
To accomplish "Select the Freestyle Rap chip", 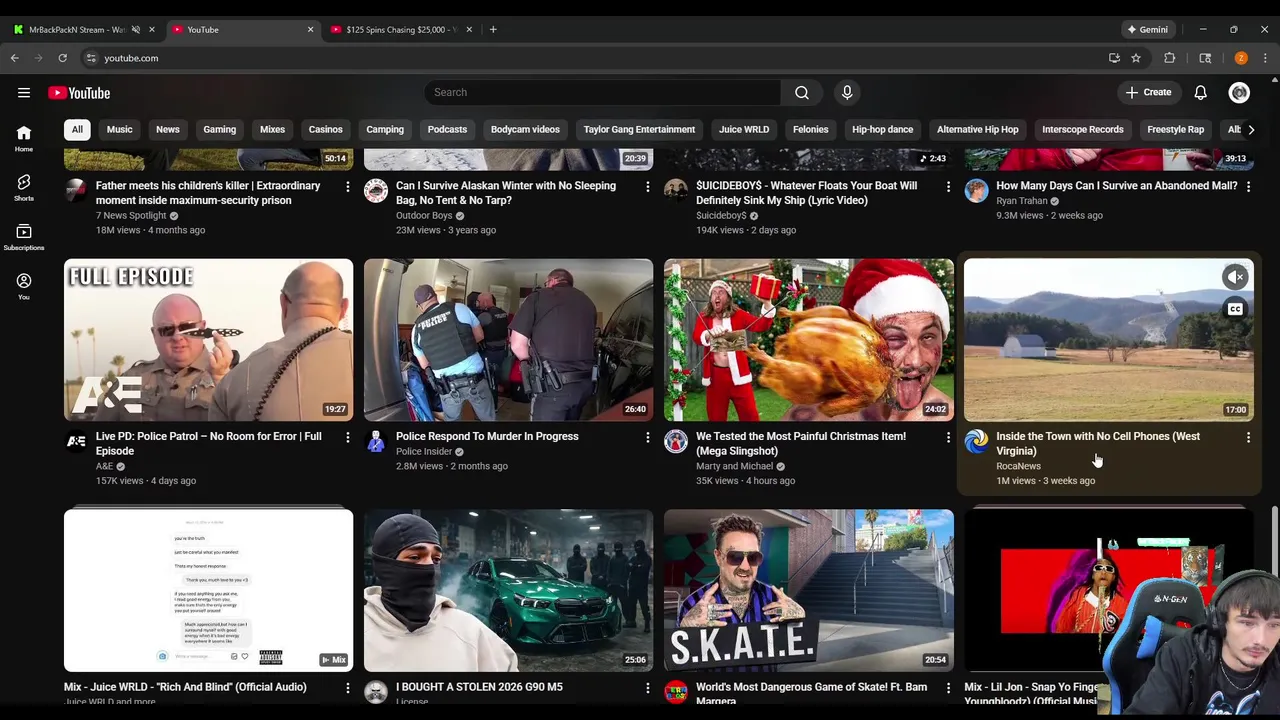I will (1175, 129).
